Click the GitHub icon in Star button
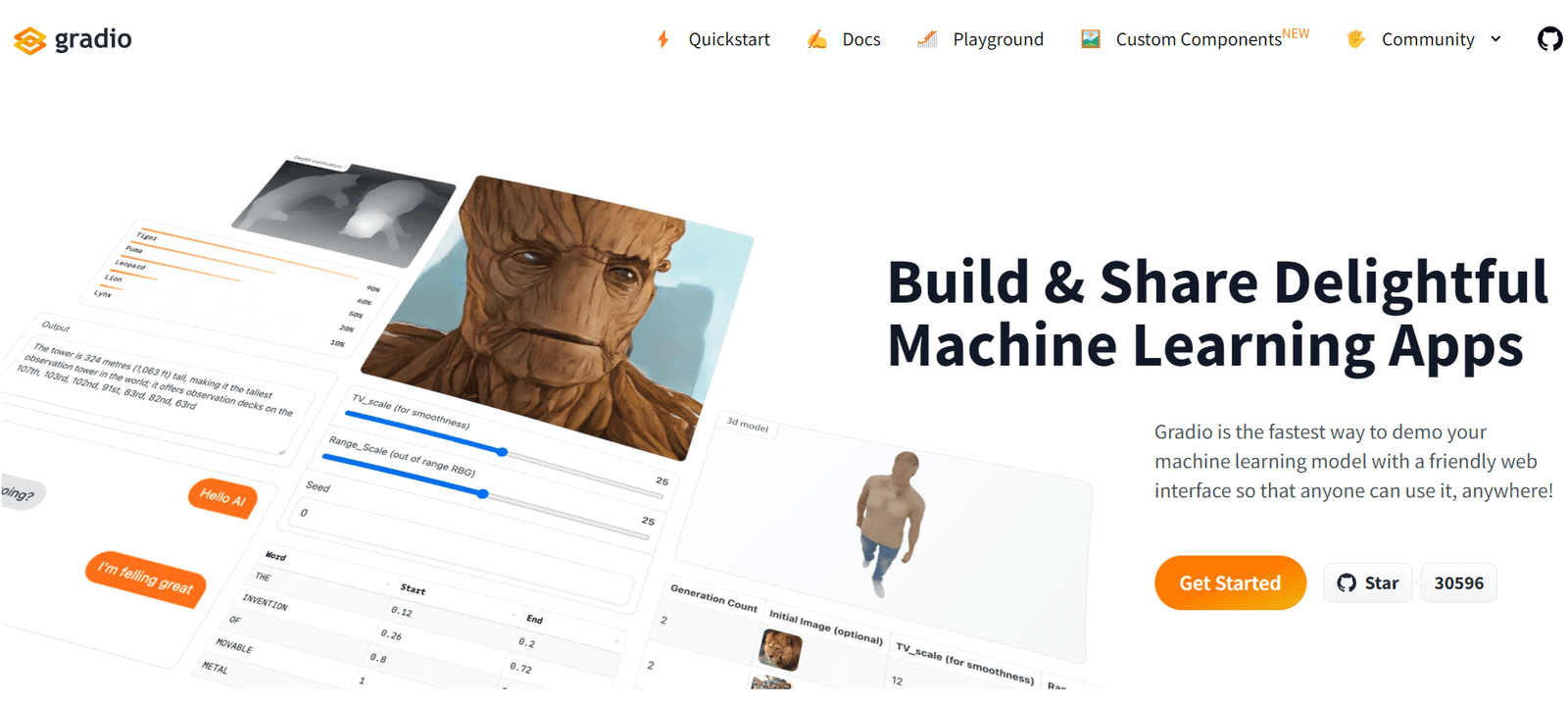The width and height of the screenshot is (1568, 706). click(1347, 583)
